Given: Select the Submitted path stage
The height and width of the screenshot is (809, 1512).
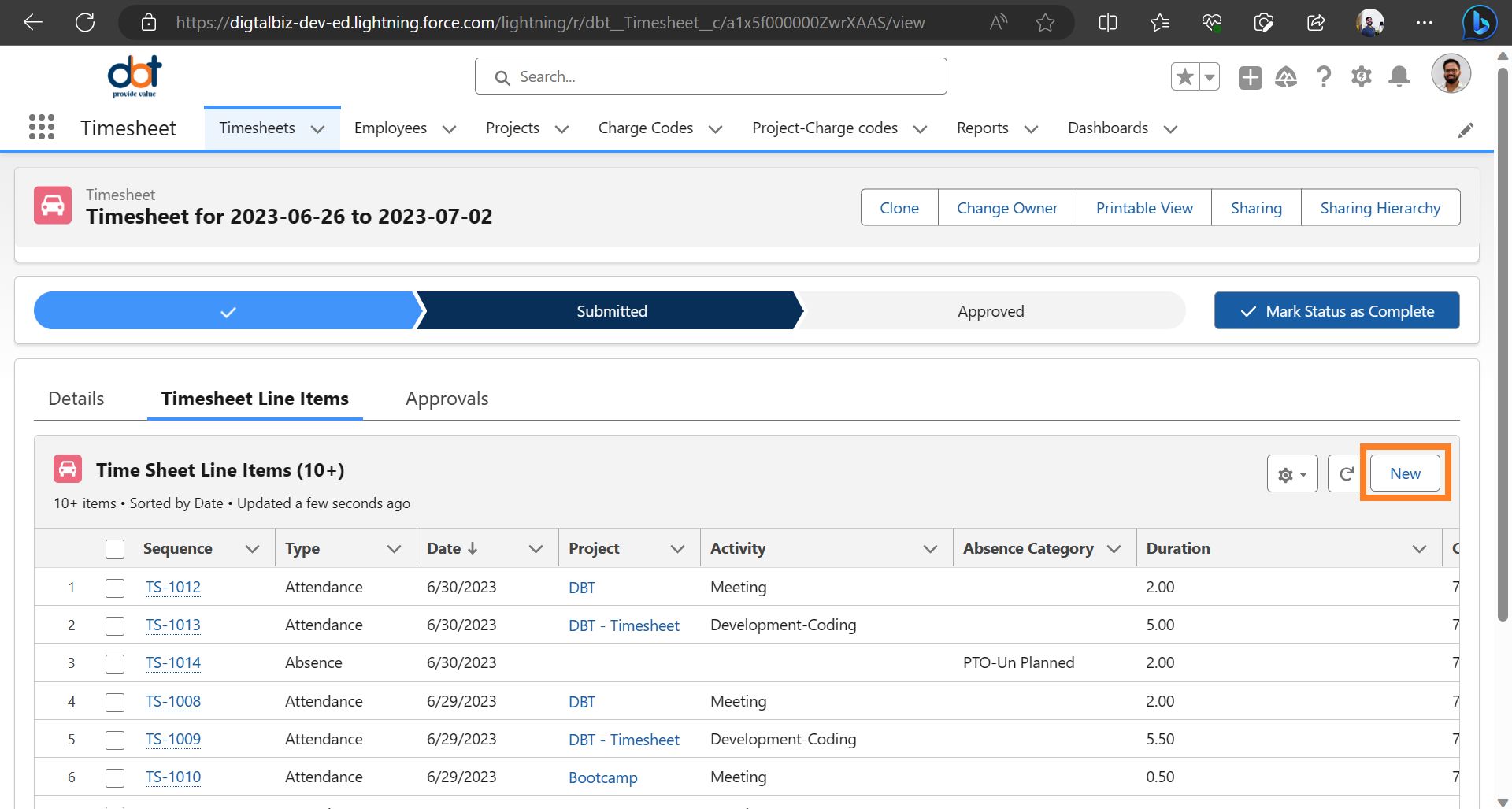Looking at the screenshot, I should click(x=612, y=311).
